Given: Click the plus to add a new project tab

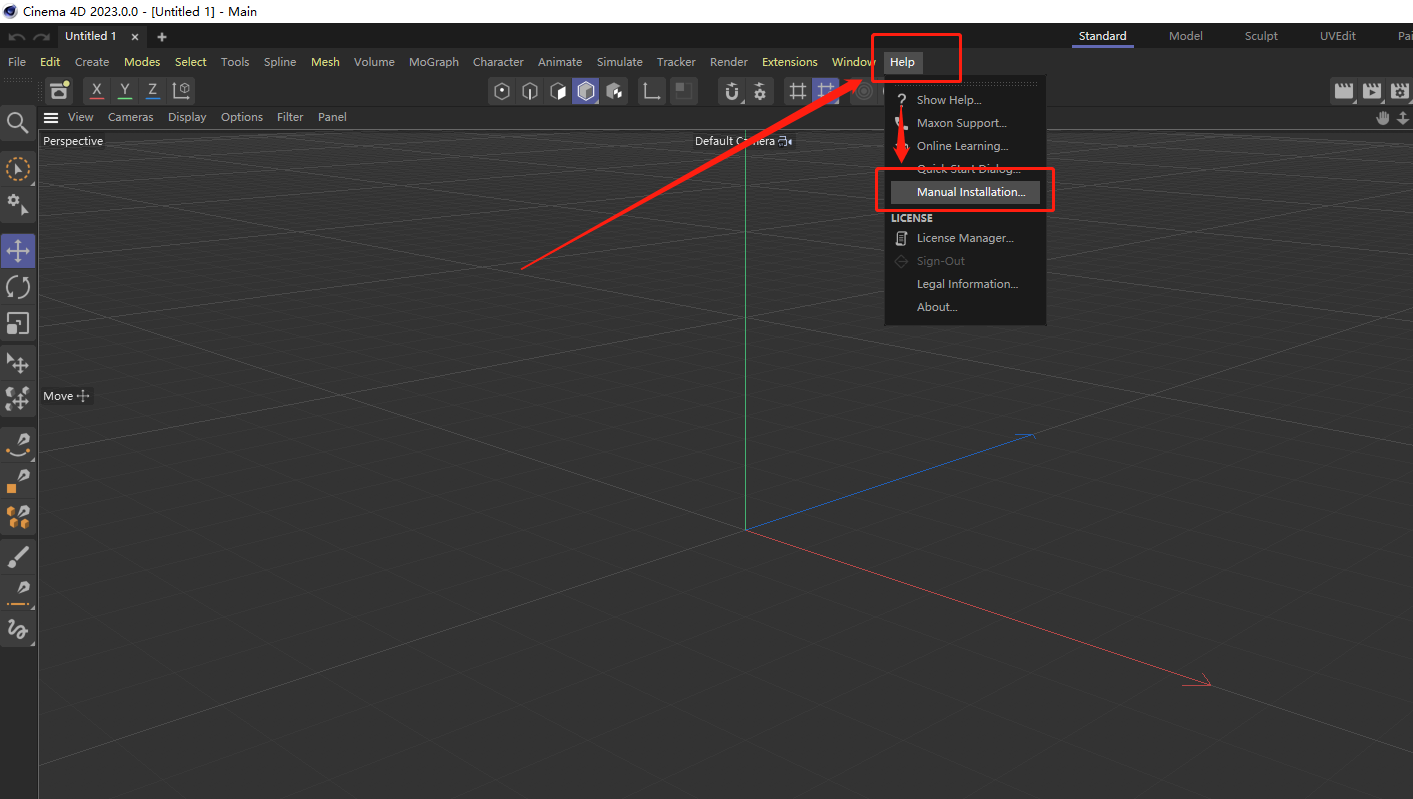Looking at the screenshot, I should click(x=161, y=36).
